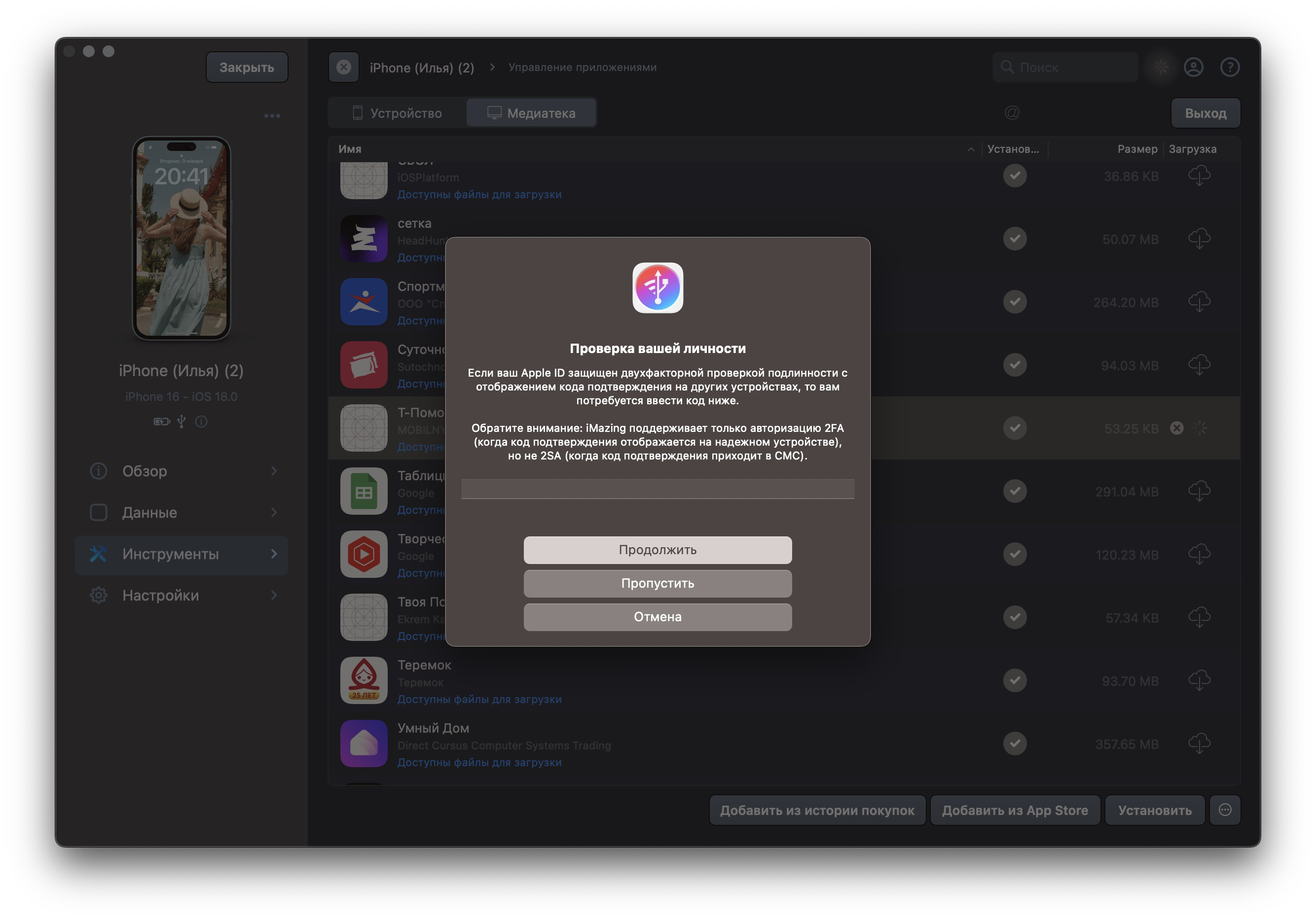The height and width of the screenshot is (920, 1316).
Task: Click the activity spinner icon in toolbar
Action: point(1161,67)
